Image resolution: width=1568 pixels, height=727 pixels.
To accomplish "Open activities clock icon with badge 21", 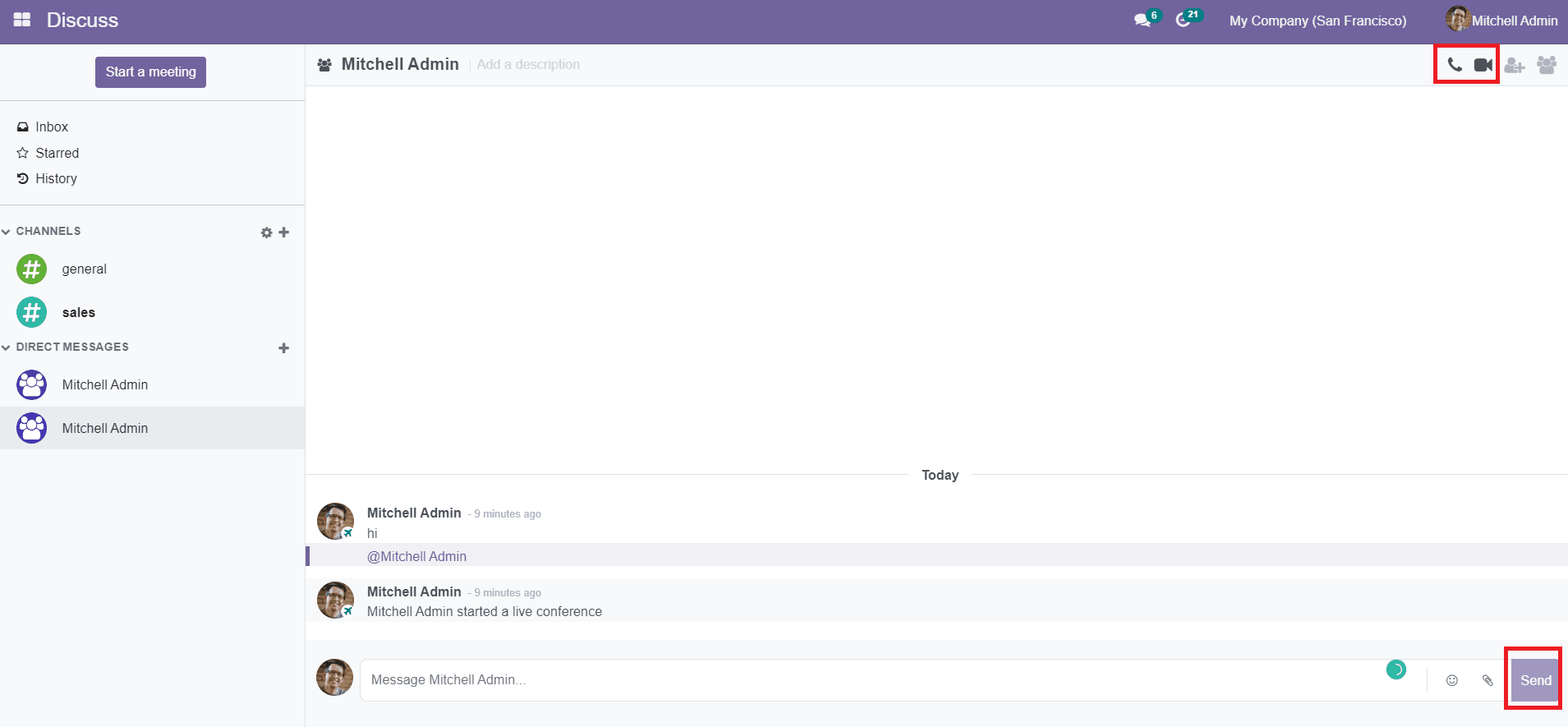I will click(x=1188, y=19).
